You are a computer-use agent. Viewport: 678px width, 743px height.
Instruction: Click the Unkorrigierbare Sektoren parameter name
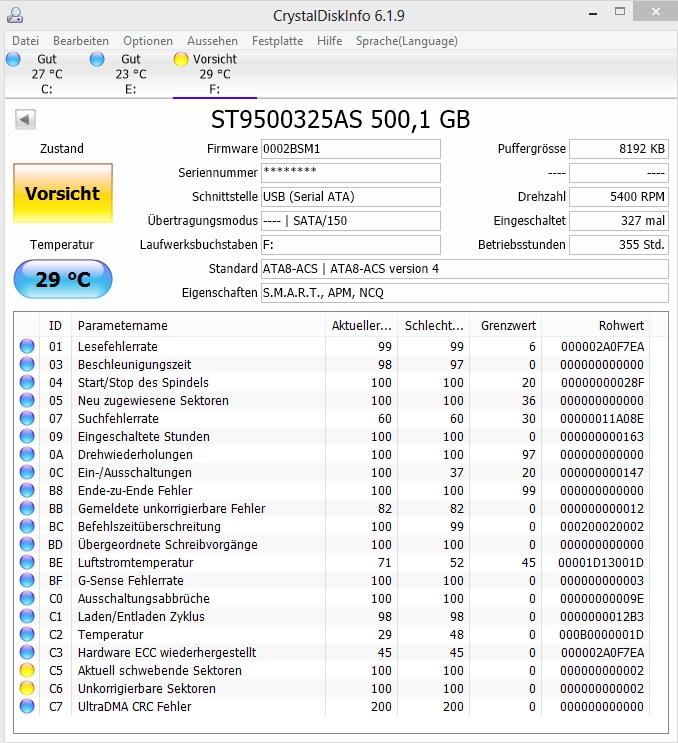point(147,689)
